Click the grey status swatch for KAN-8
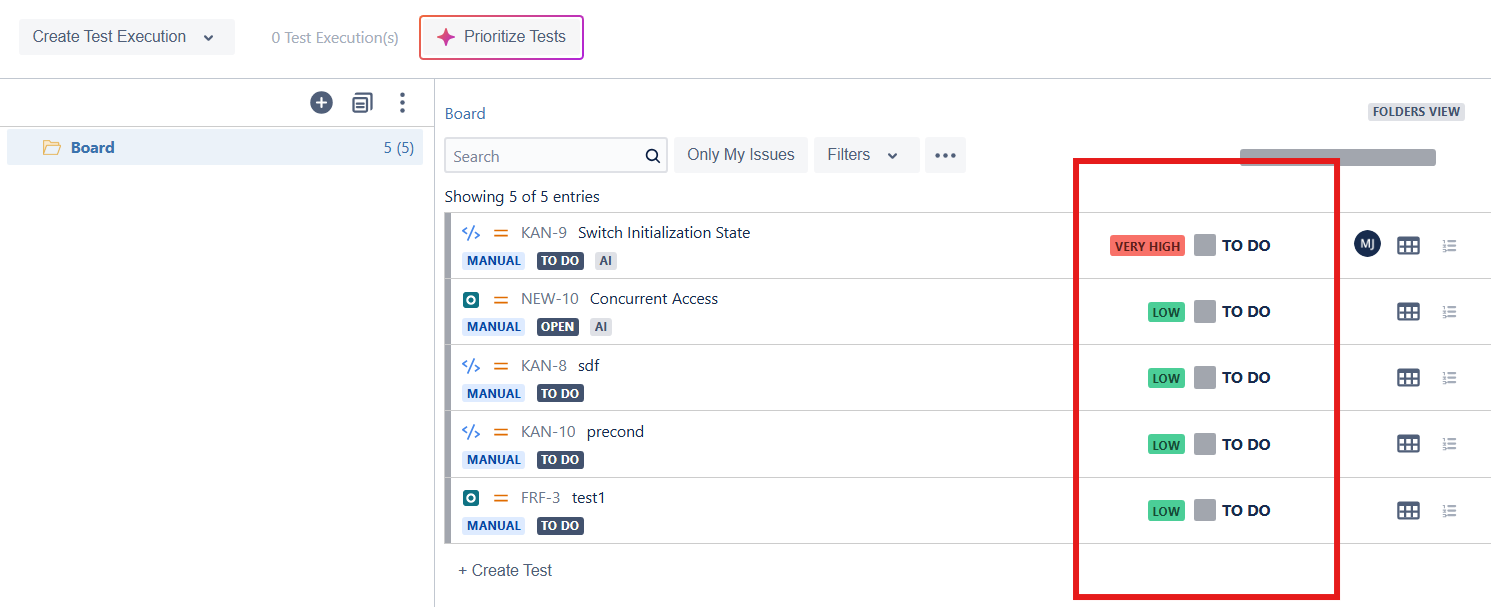This screenshot has height=607, width=1491. click(1205, 378)
